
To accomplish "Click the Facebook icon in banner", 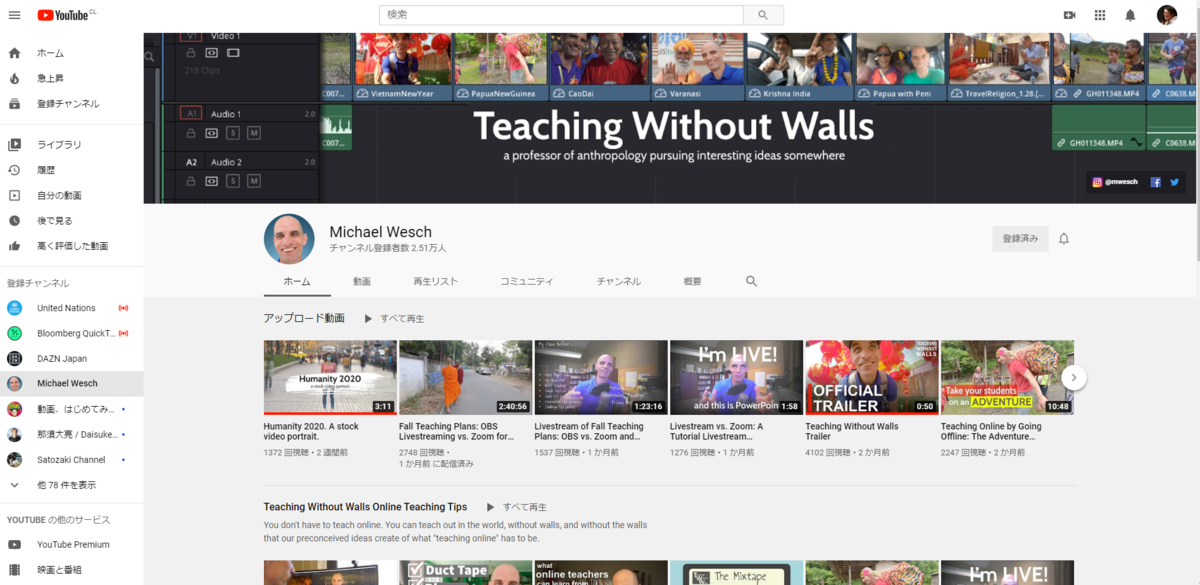I will click(1155, 182).
